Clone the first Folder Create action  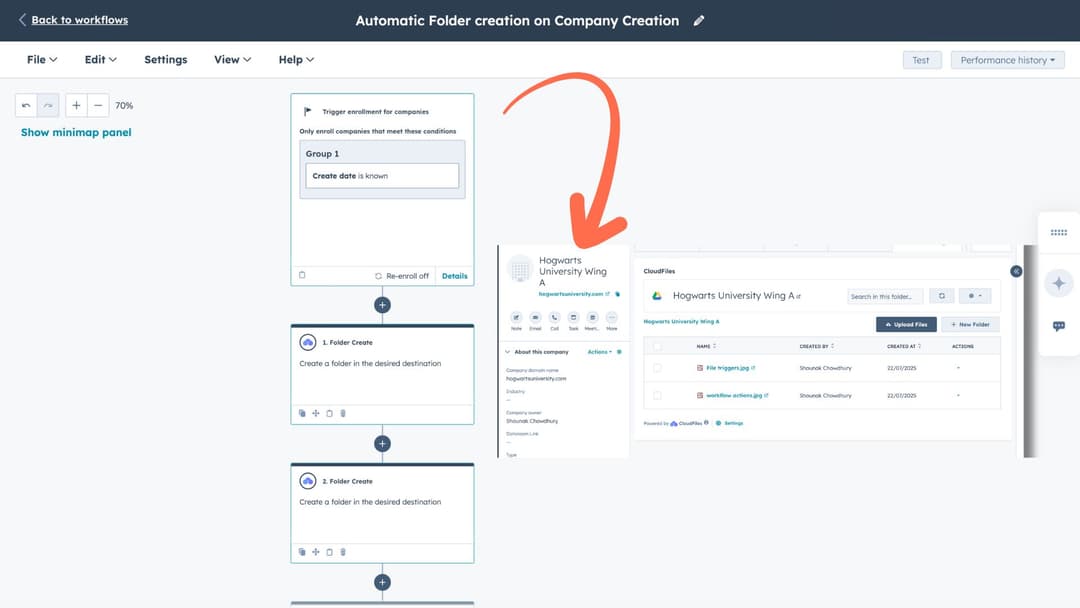coord(301,412)
